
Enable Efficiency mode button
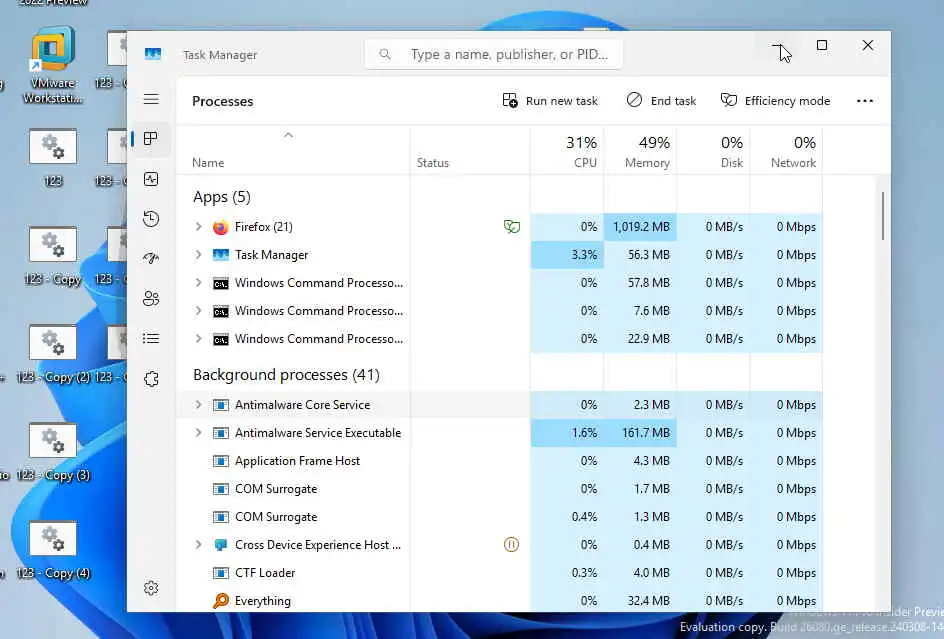775,101
